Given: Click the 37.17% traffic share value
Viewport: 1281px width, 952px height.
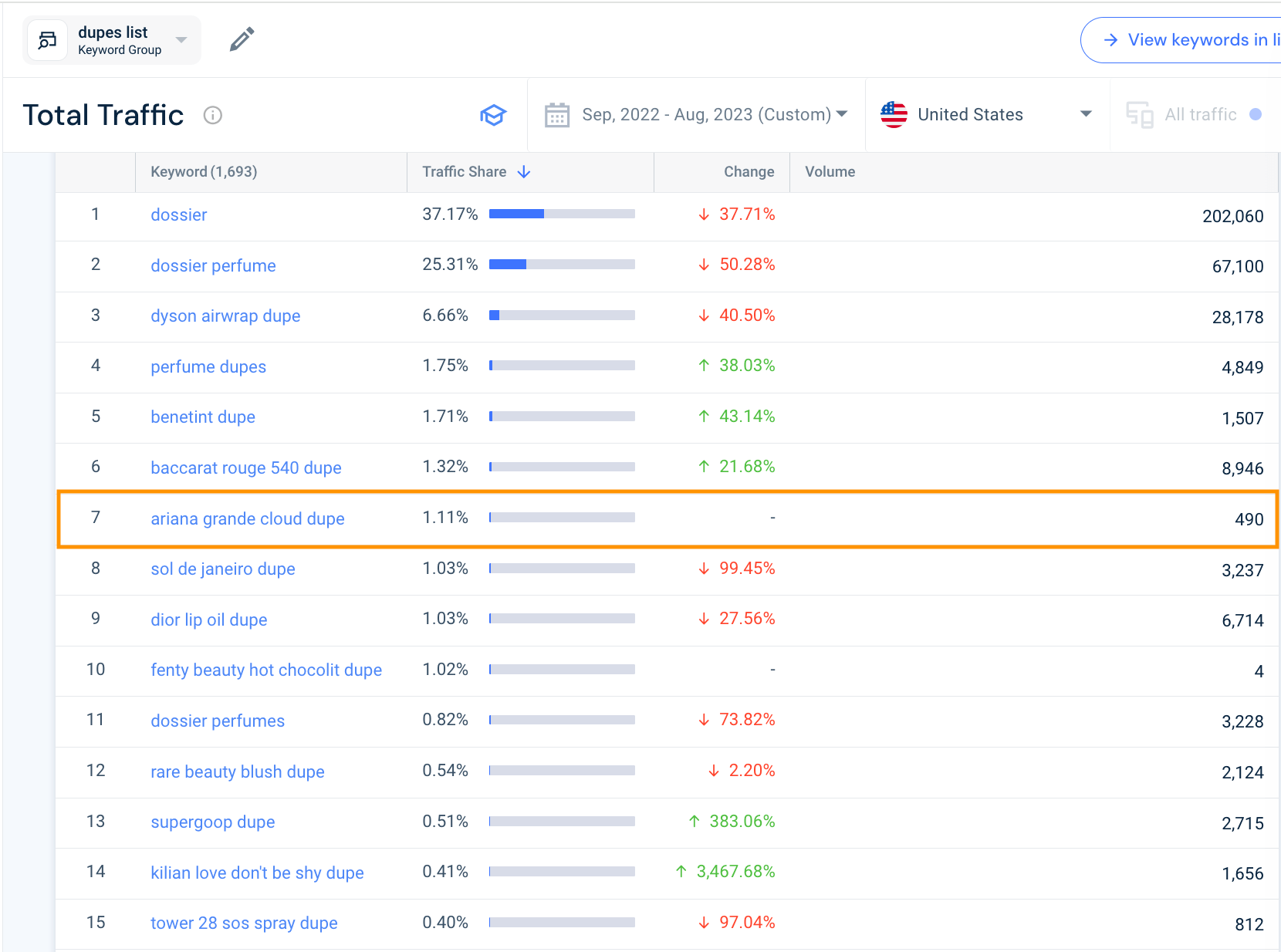Looking at the screenshot, I should (x=450, y=214).
